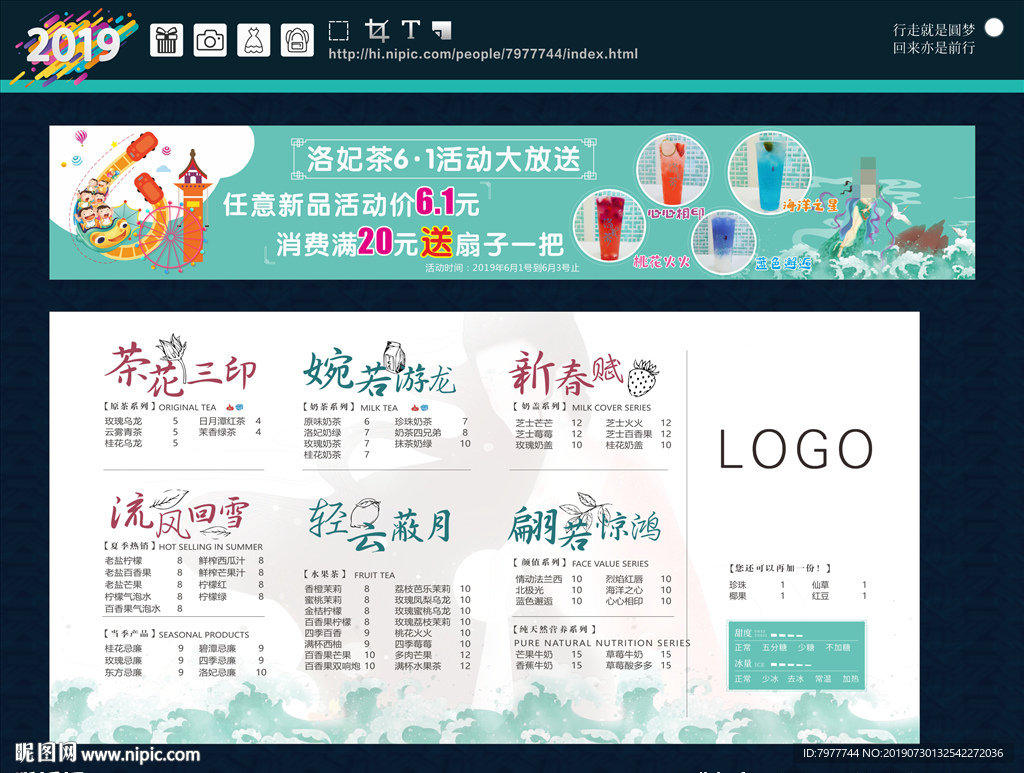Open the hi.nipic.com people URL link
Image resolution: width=1024 pixels, height=773 pixels.
(483, 54)
